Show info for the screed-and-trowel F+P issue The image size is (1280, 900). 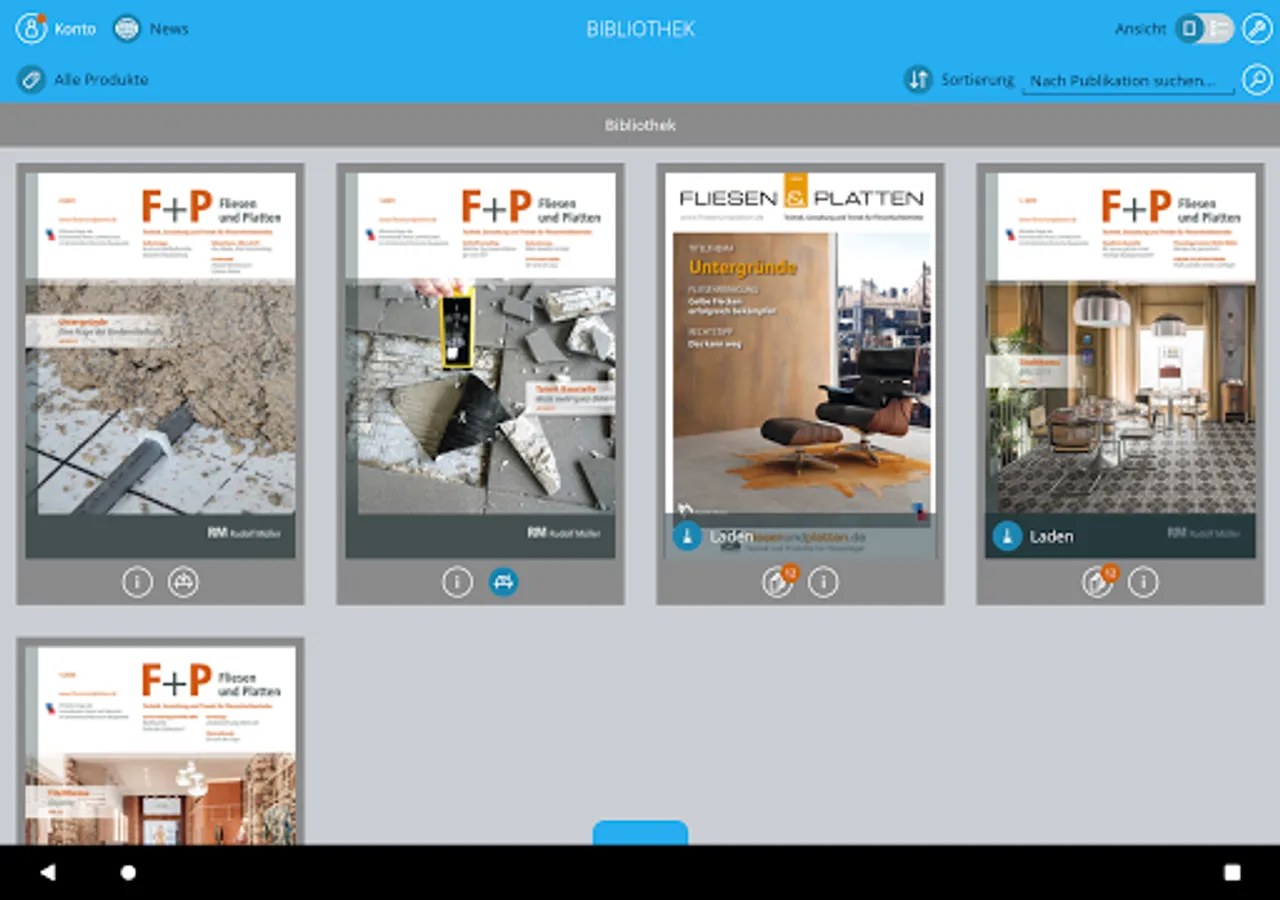coord(137,582)
